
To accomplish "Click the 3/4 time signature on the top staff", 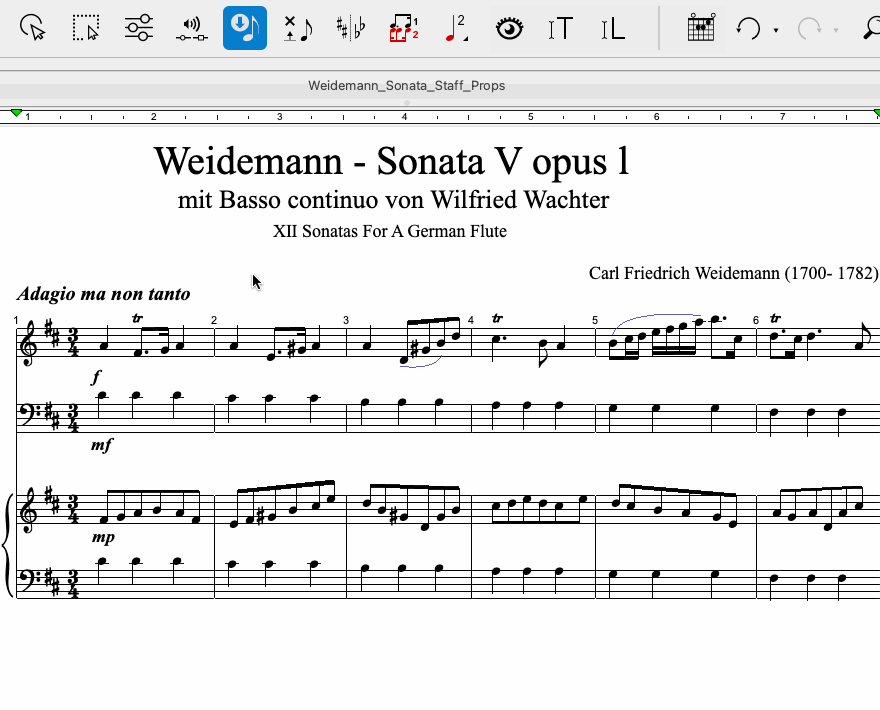I will click(74, 343).
